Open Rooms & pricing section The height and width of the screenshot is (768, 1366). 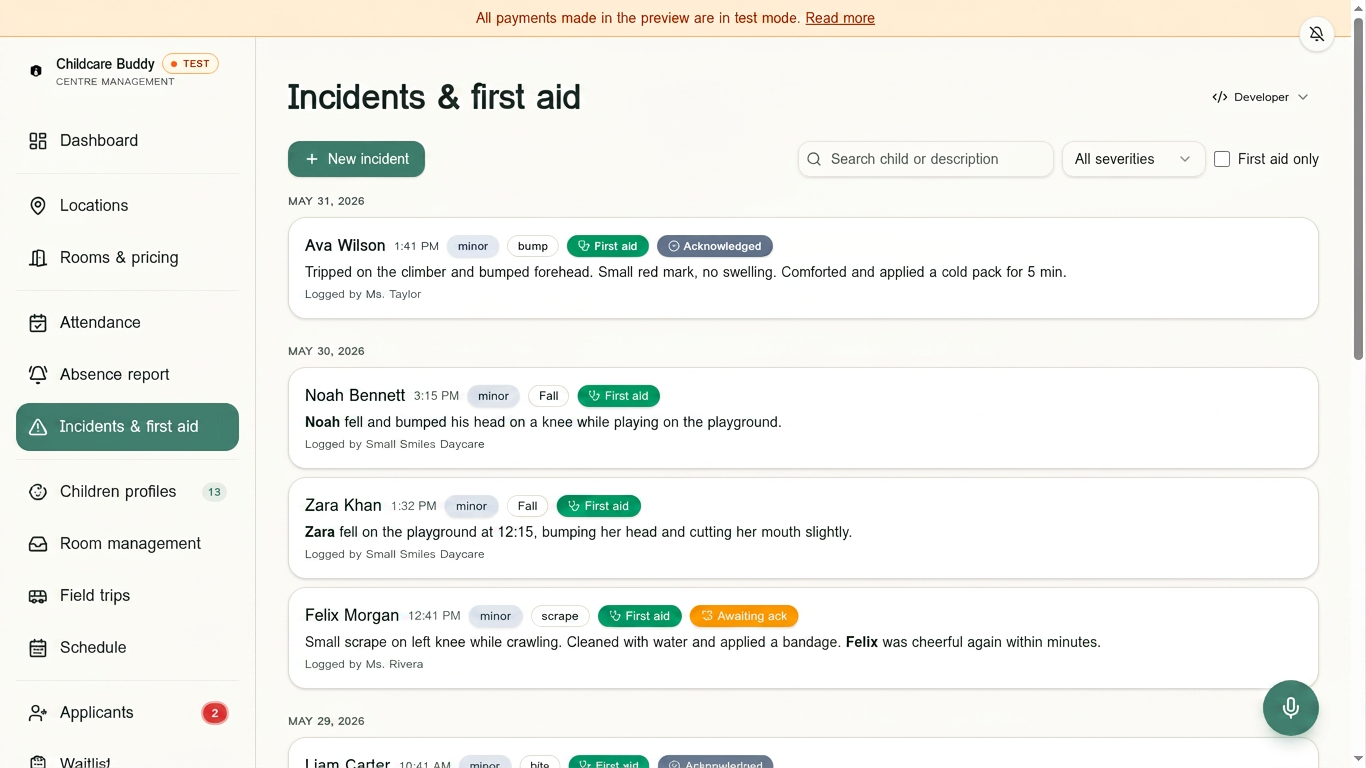click(x=128, y=258)
